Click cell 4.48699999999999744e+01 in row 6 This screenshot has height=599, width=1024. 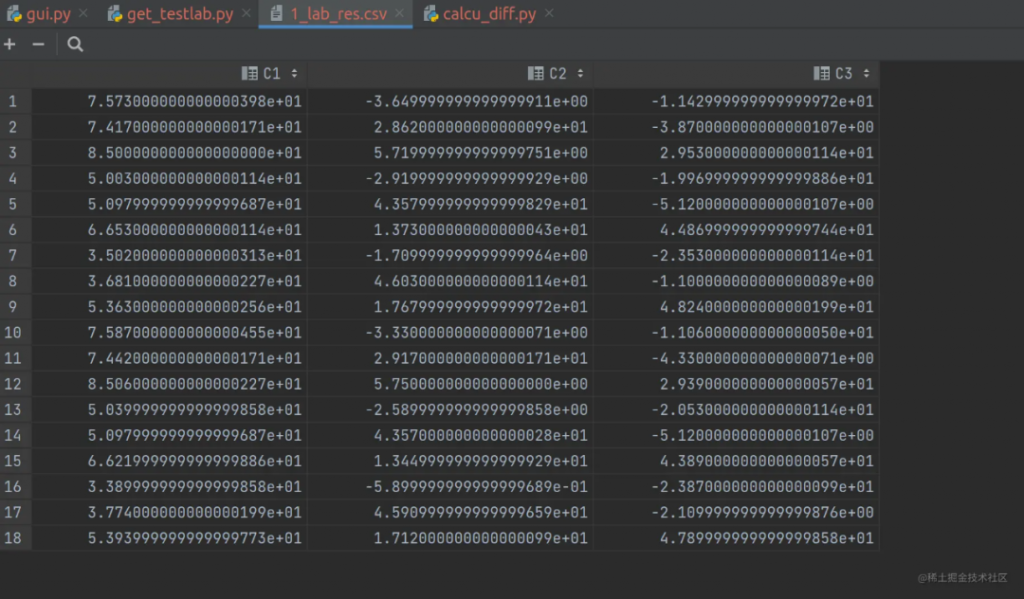(736, 230)
